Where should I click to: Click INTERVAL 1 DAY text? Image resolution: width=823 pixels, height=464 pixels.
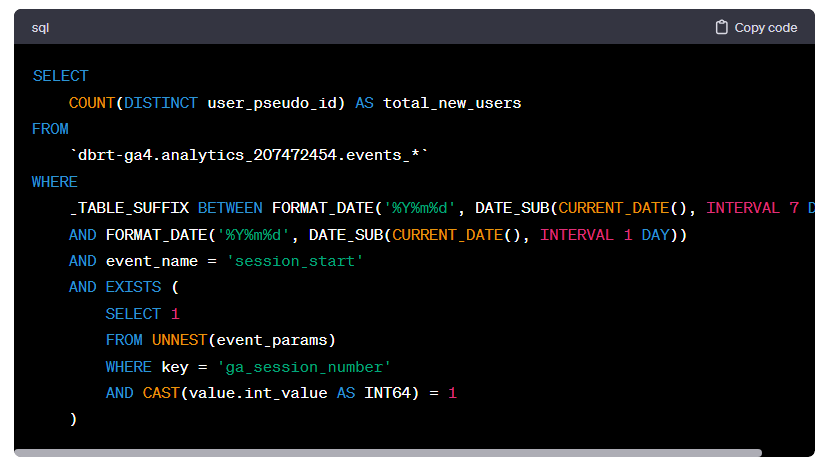click(605, 235)
